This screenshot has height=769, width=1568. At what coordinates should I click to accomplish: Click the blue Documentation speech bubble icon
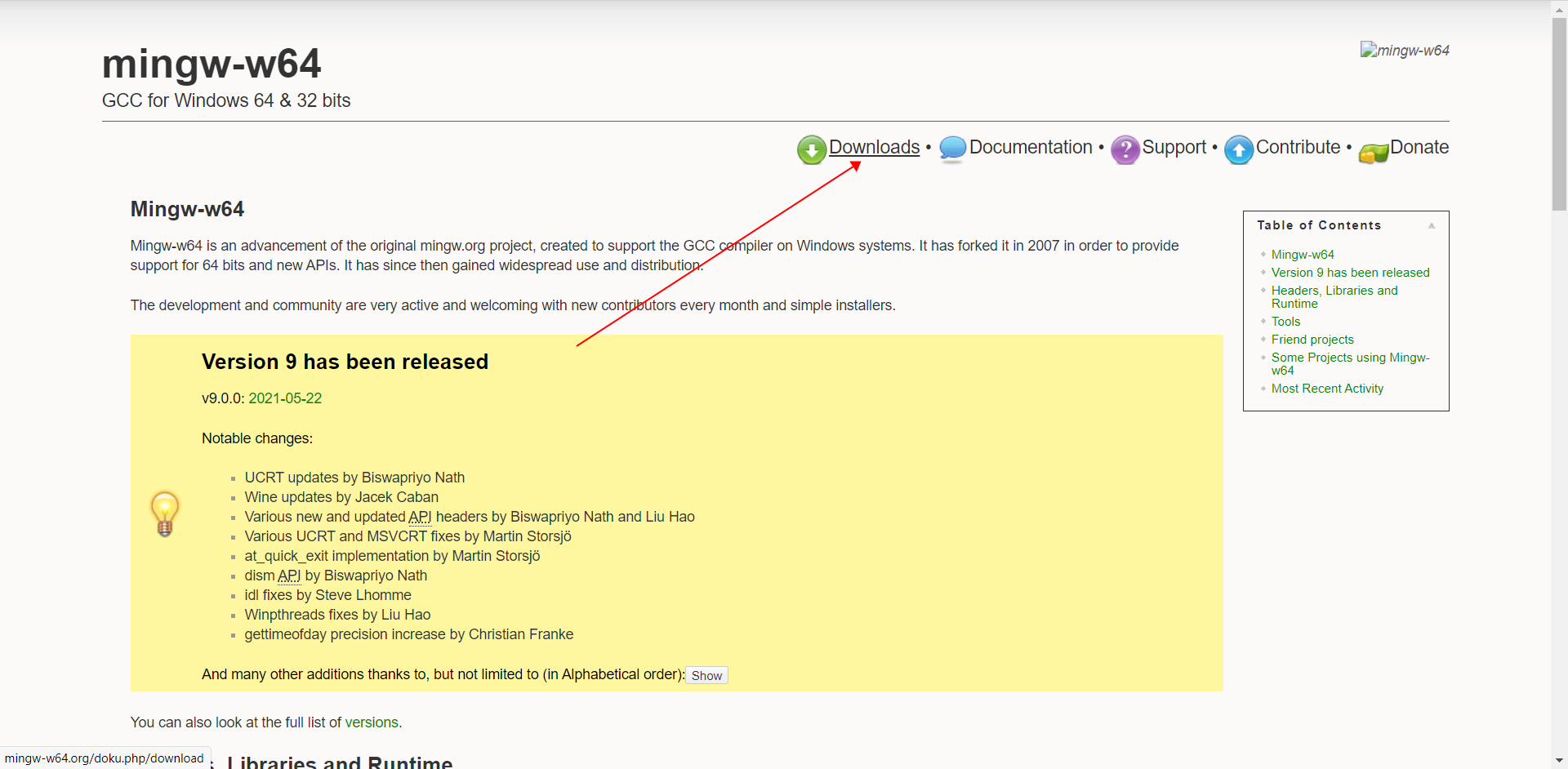pyautogui.click(x=952, y=149)
